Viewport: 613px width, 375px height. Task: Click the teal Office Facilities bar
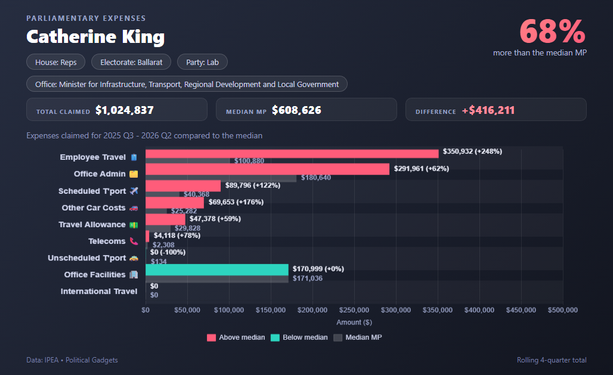click(217, 270)
